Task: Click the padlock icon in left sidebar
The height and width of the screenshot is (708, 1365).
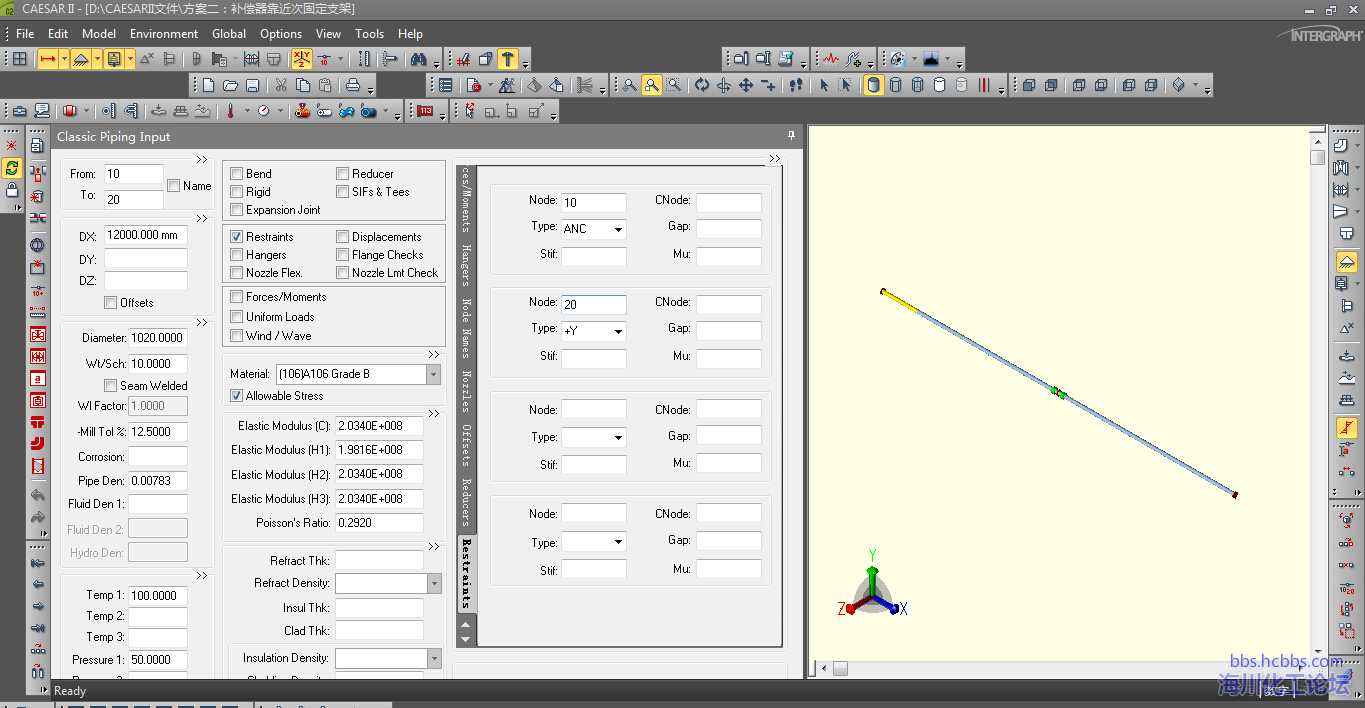Action: click(x=12, y=189)
